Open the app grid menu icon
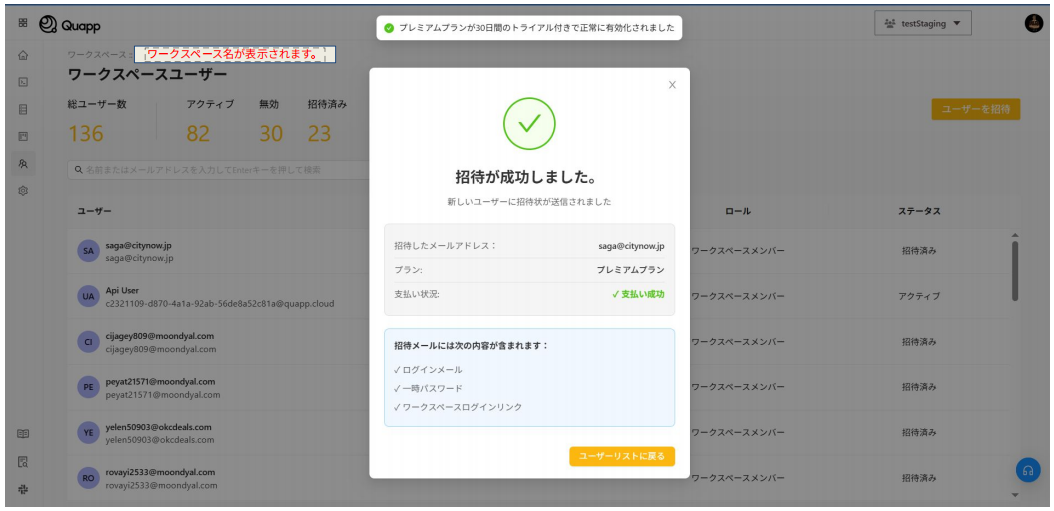Image resolution: width=1054 pixels, height=511 pixels. [x=23, y=23]
